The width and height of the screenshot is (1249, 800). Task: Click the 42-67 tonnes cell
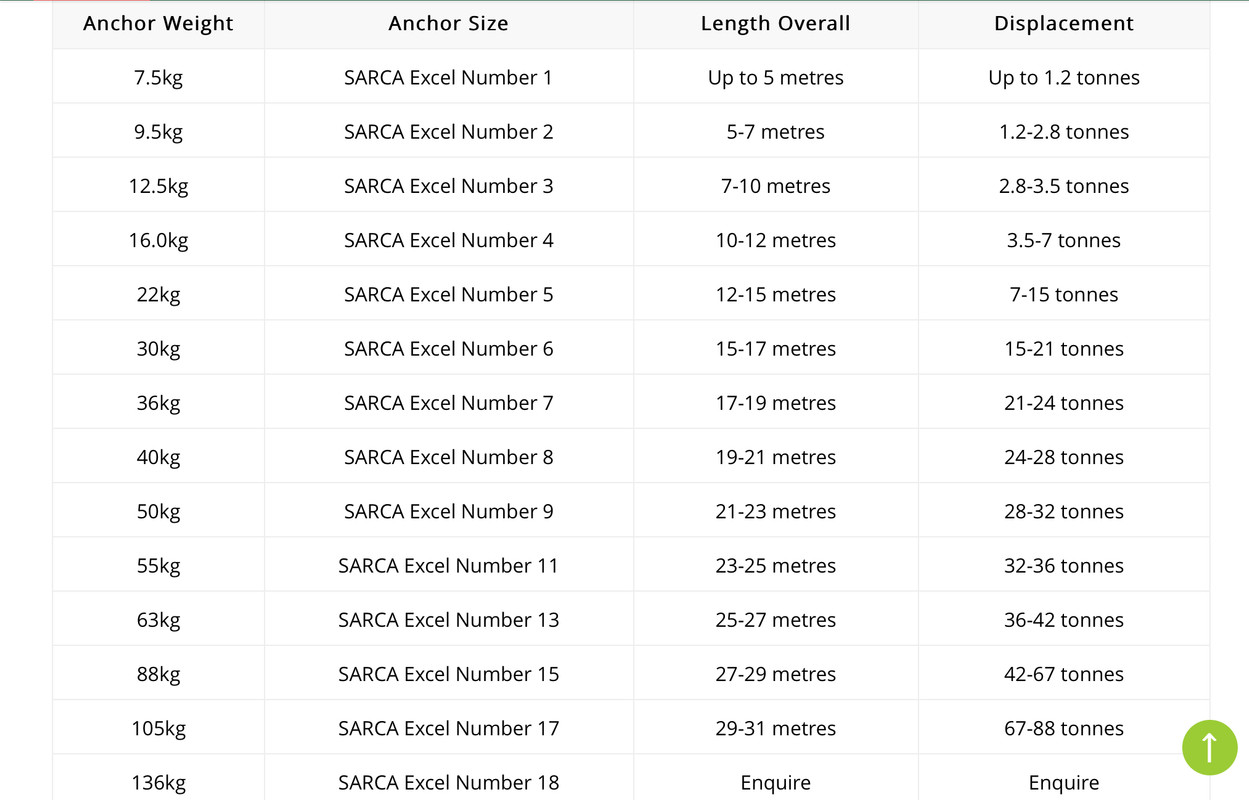[x=1064, y=673]
